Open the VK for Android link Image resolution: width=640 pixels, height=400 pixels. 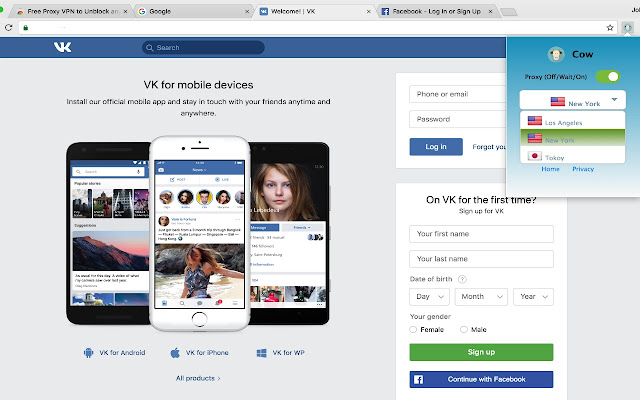coord(122,353)
